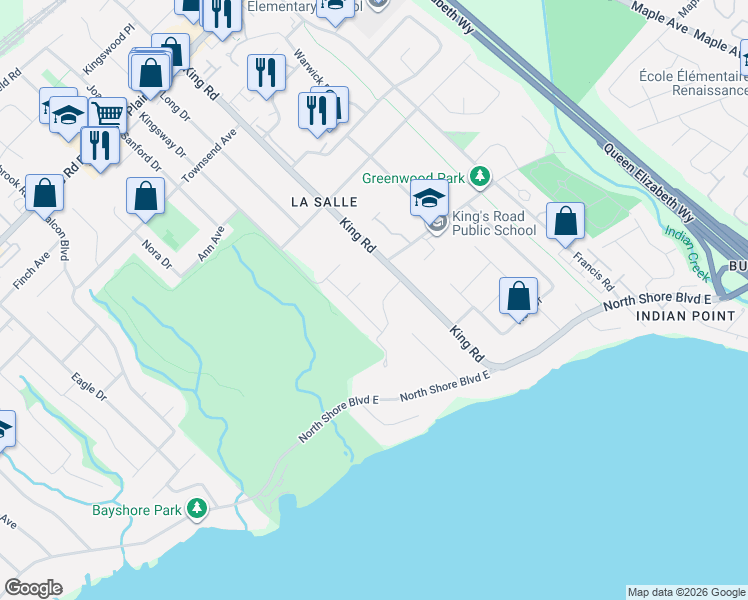The height and width of the screenshot is (600, 748).
Task: Click the North Shore Blvd E label near INDIAN POINT
Action: click(x=657, y=300)
